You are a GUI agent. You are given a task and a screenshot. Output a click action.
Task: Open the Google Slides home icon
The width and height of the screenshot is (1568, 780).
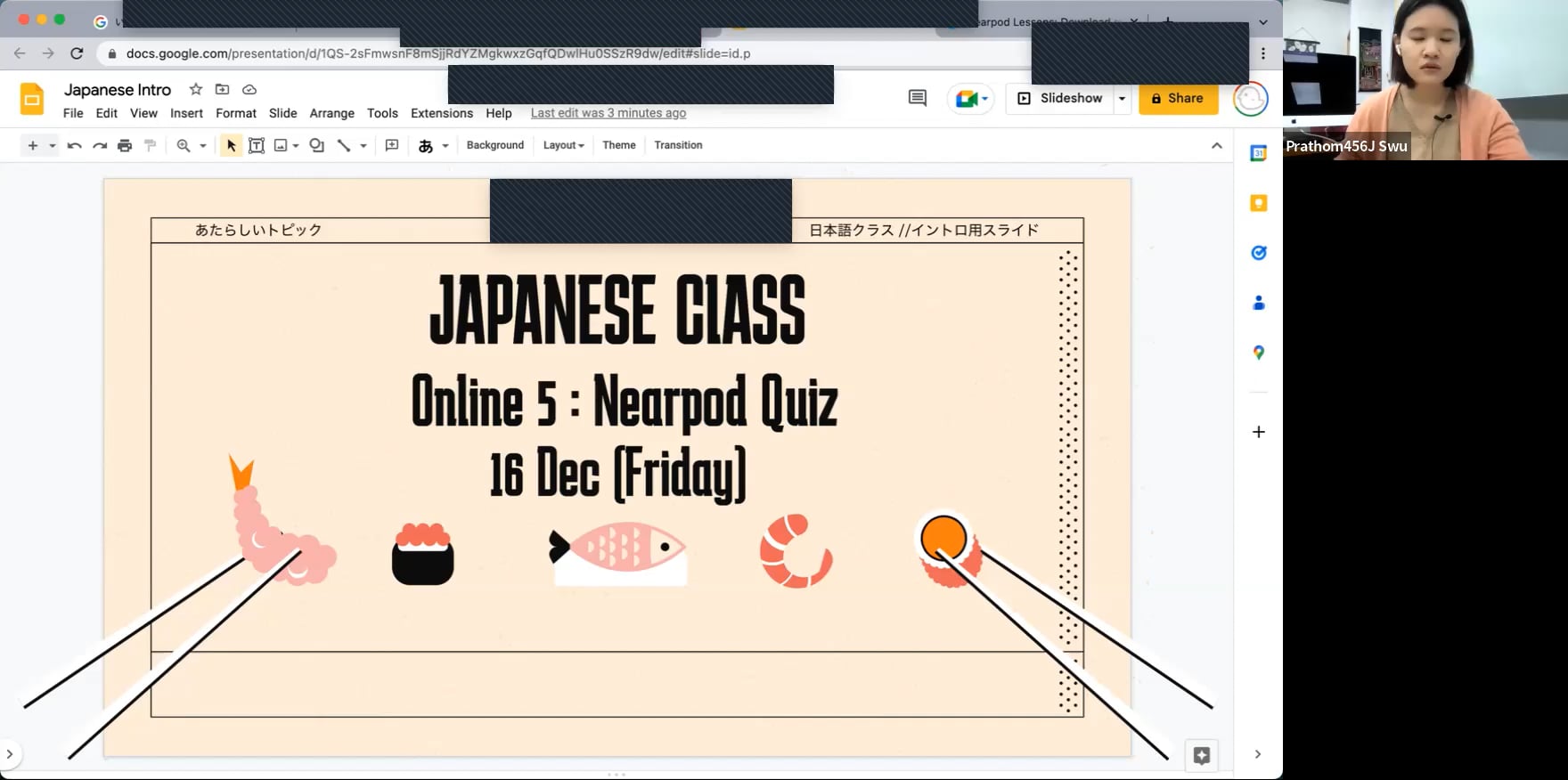click(32, 99)
